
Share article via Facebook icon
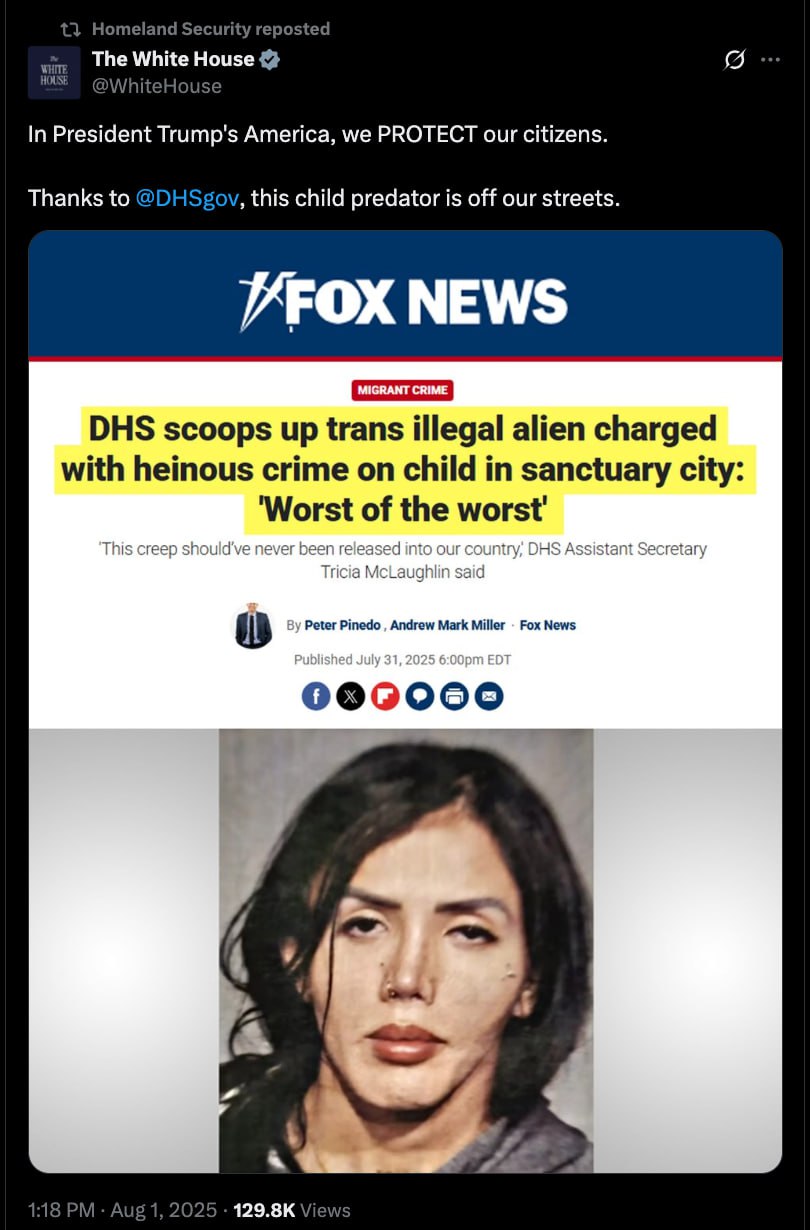316,695
